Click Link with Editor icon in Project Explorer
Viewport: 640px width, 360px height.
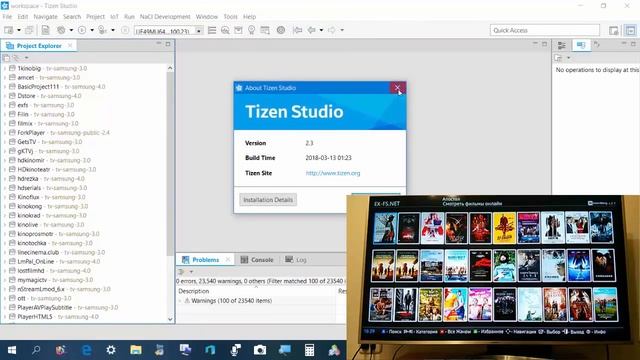coord(16,58)
